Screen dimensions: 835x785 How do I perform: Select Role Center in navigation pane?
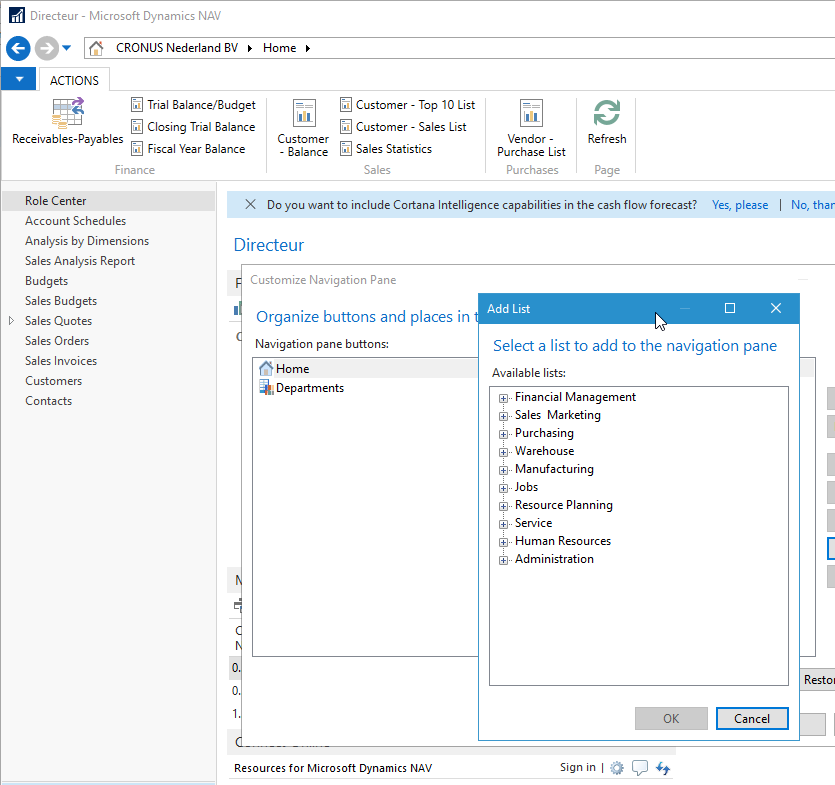click(109, 201)
